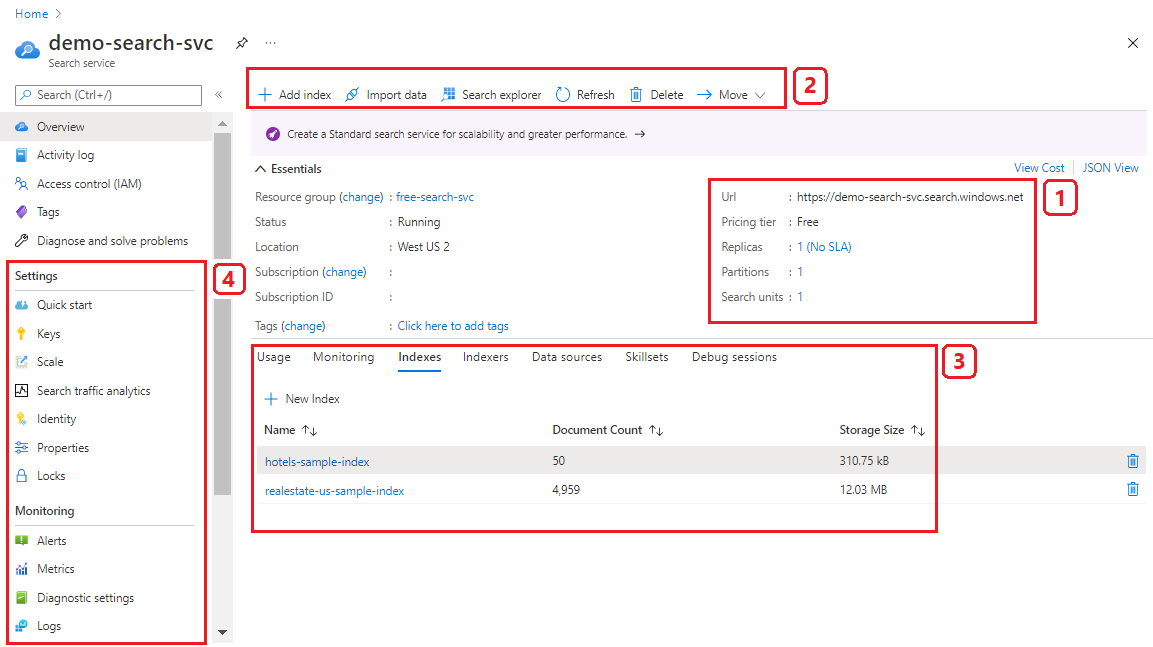Click the sidebar scroll up arrow
The width and height of the screenshot is (1153, 647).
tap(222, 124)
